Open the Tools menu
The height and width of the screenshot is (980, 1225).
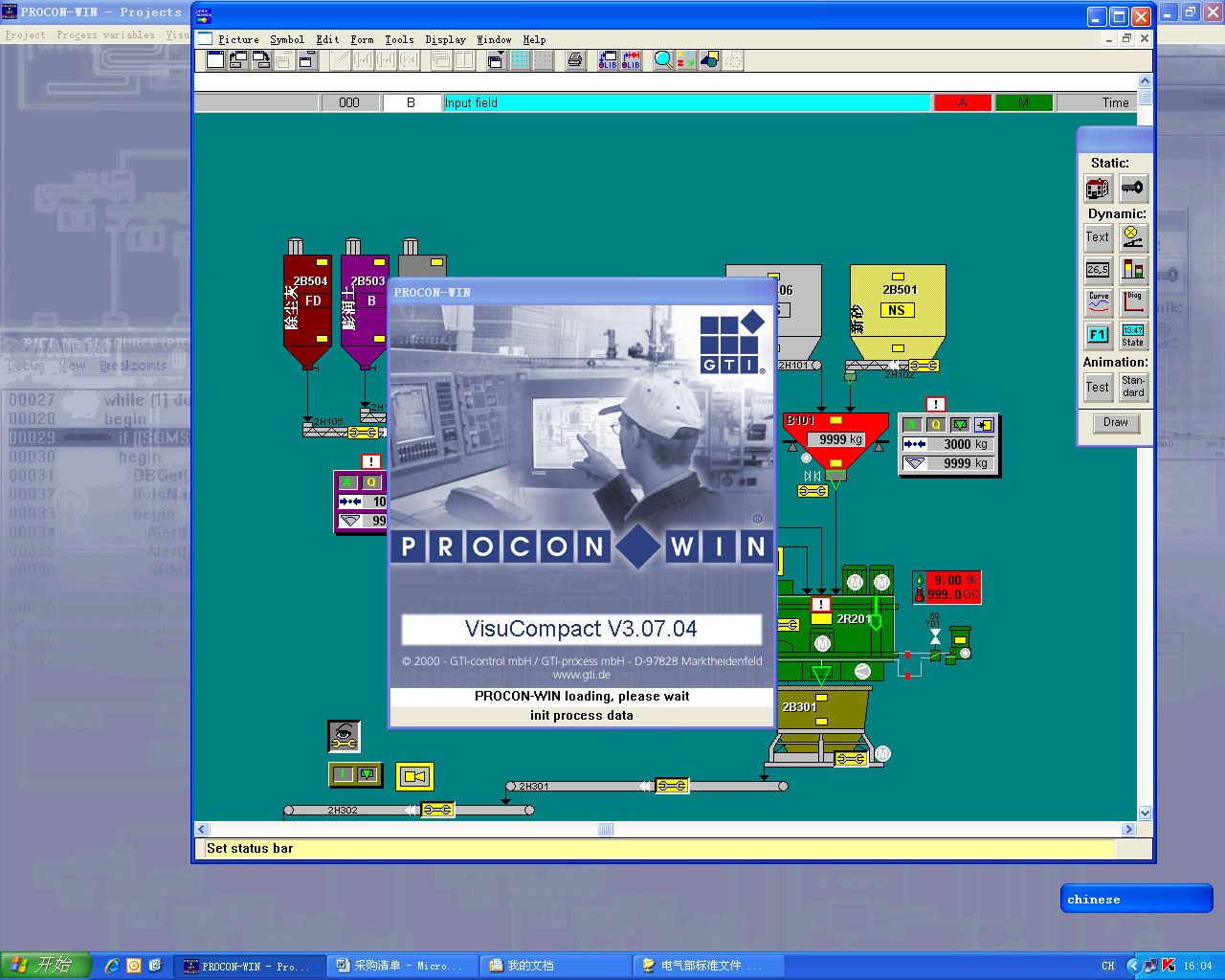click(399, 39)
